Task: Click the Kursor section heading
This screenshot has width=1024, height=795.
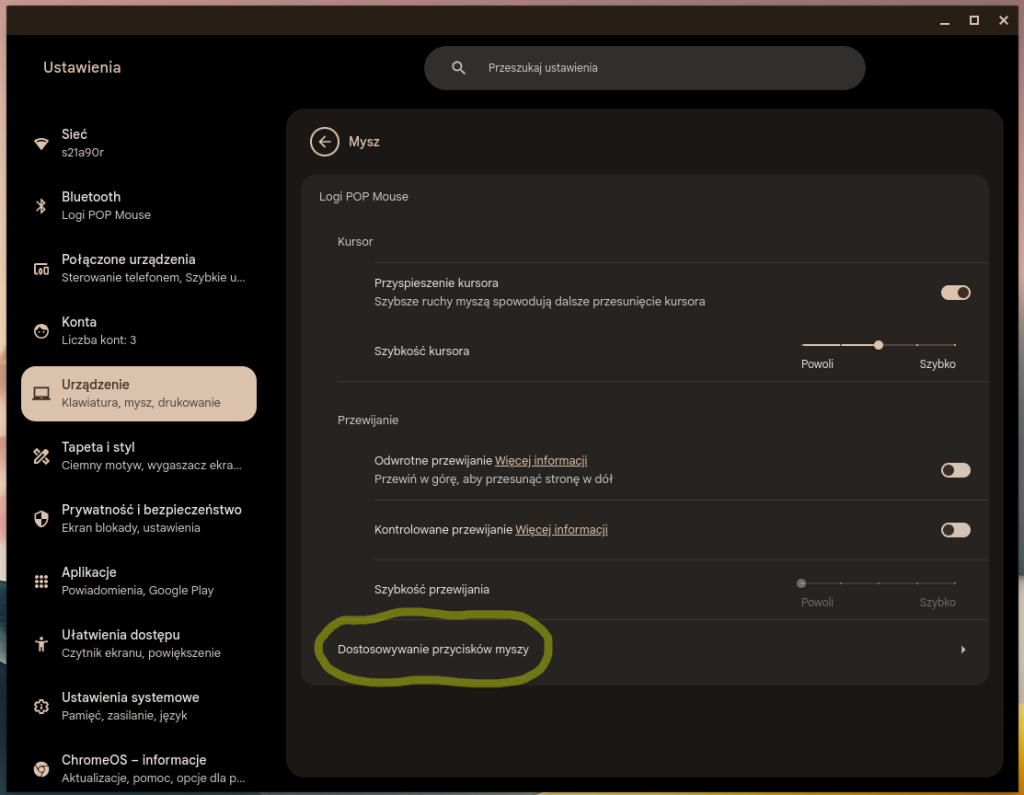Action: coord(355,242)
